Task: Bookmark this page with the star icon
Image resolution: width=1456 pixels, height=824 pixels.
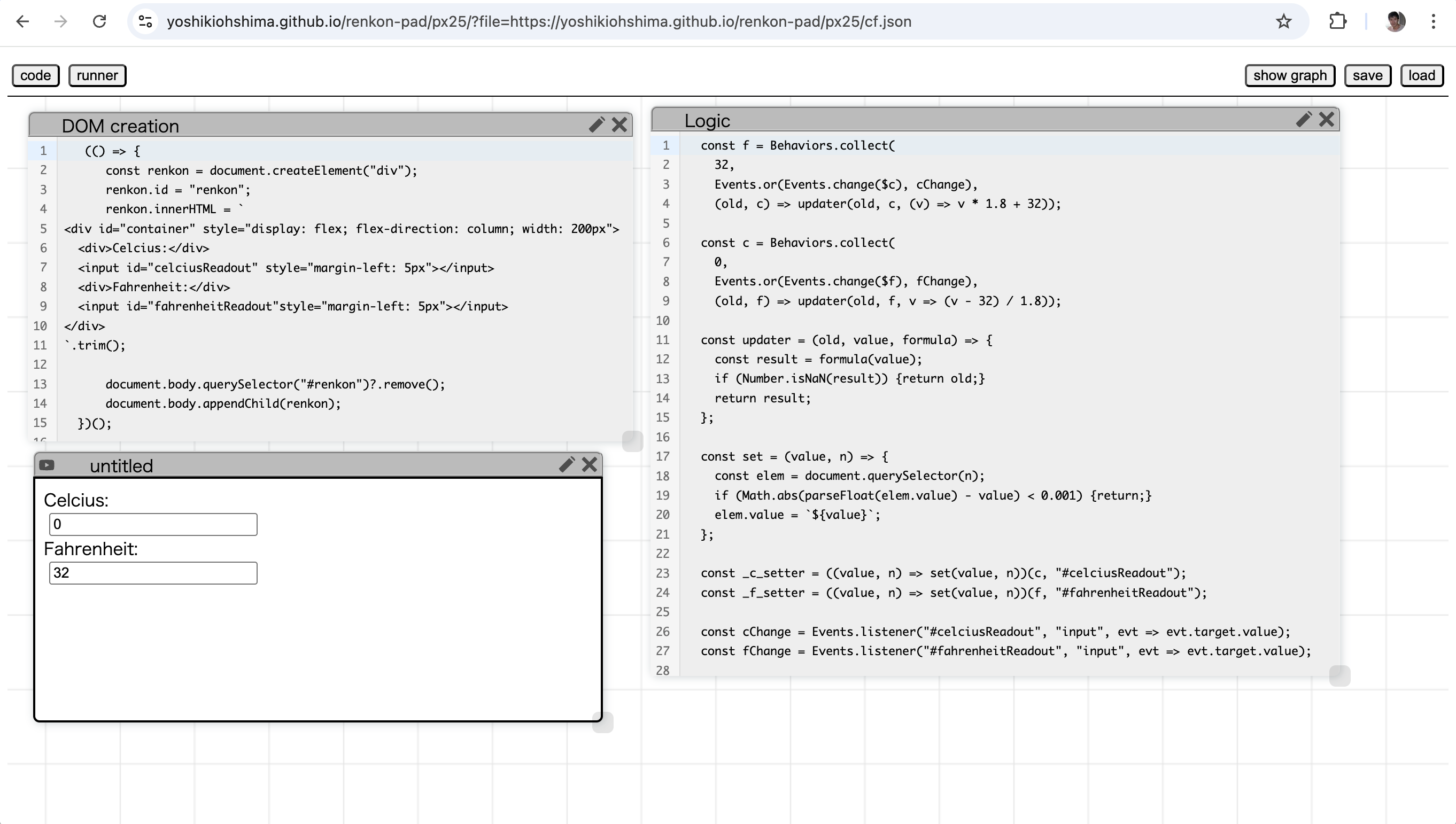Action: point(1283,21)
